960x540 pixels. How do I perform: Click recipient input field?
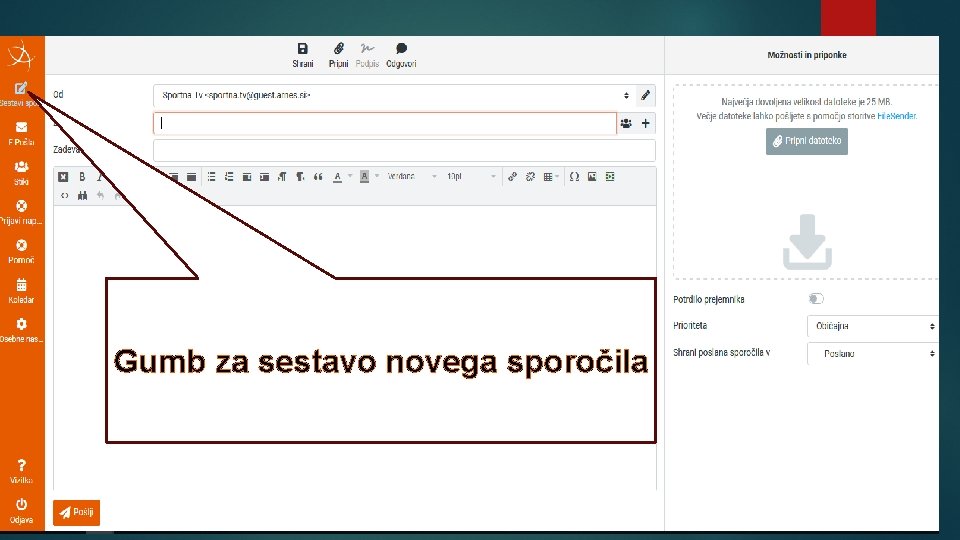[x=384, y=123]
